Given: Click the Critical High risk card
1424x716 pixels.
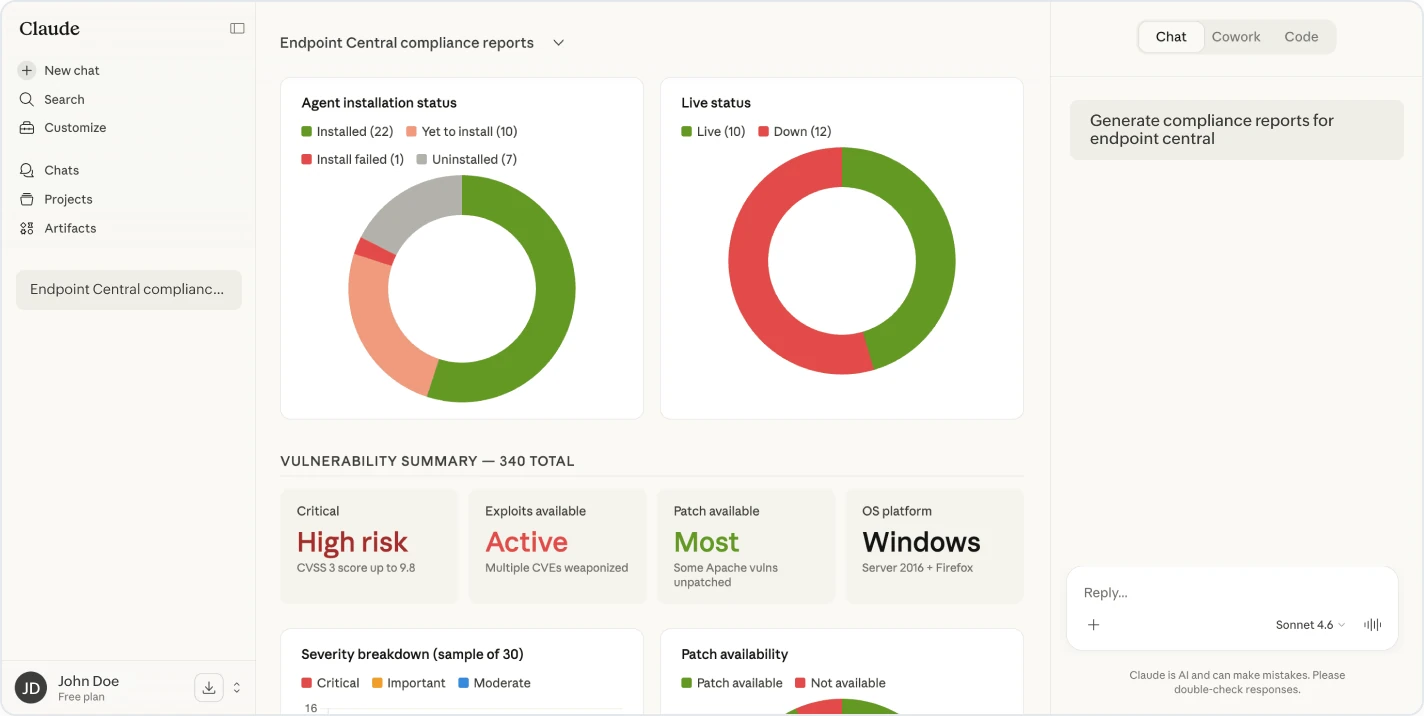Looking at the screenshot, I should [x=369, y=546].
